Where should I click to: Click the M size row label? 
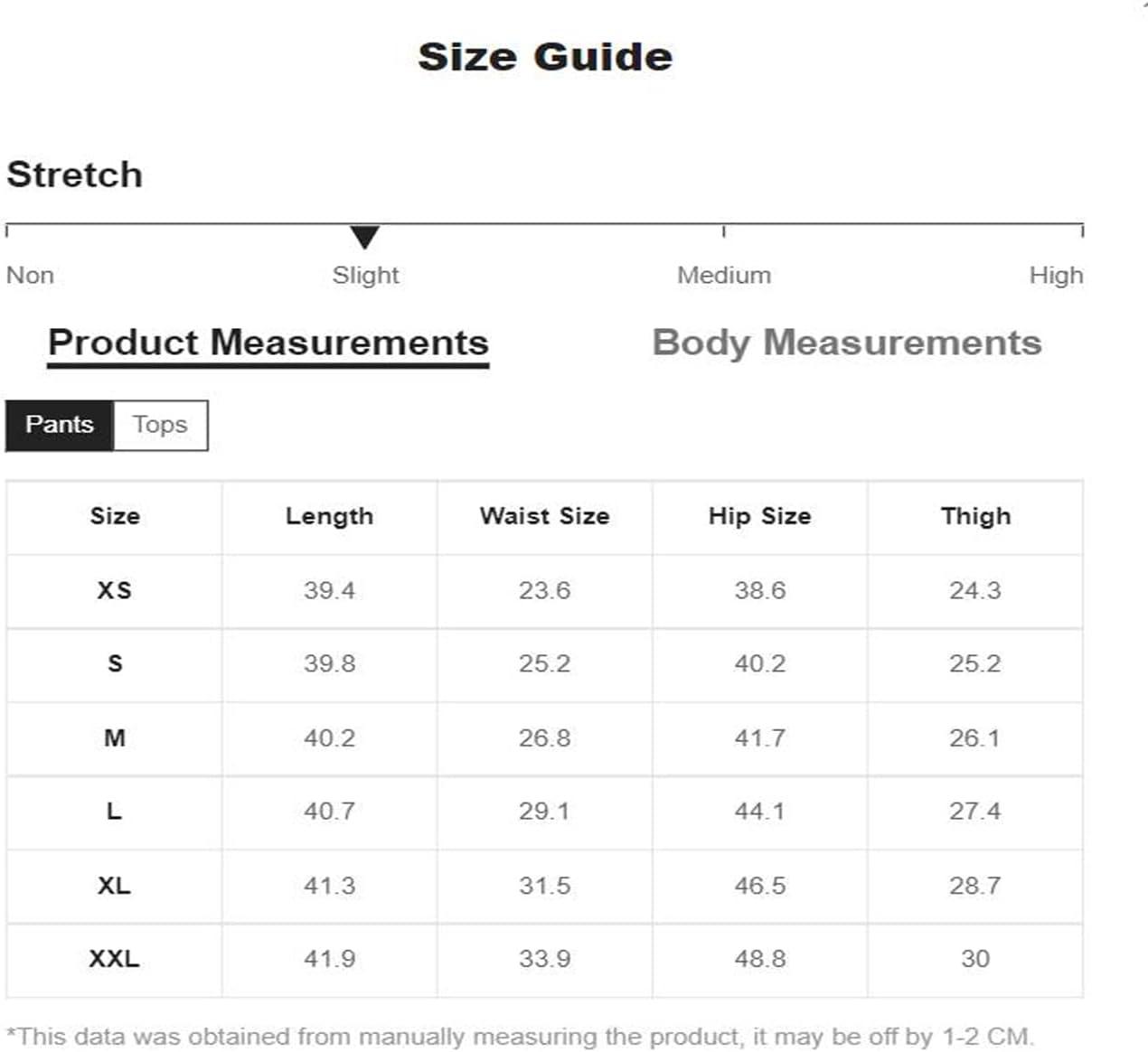click(115, 738)
